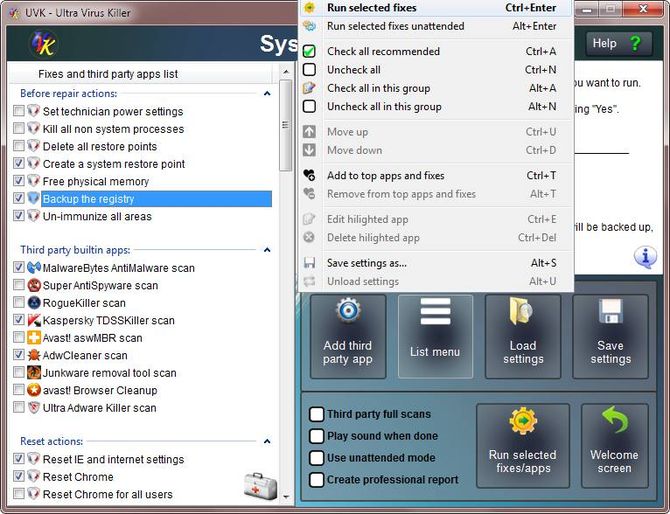Click the Junkware removal tool icon
670x514 pixels.
click(x=34, y=373)
